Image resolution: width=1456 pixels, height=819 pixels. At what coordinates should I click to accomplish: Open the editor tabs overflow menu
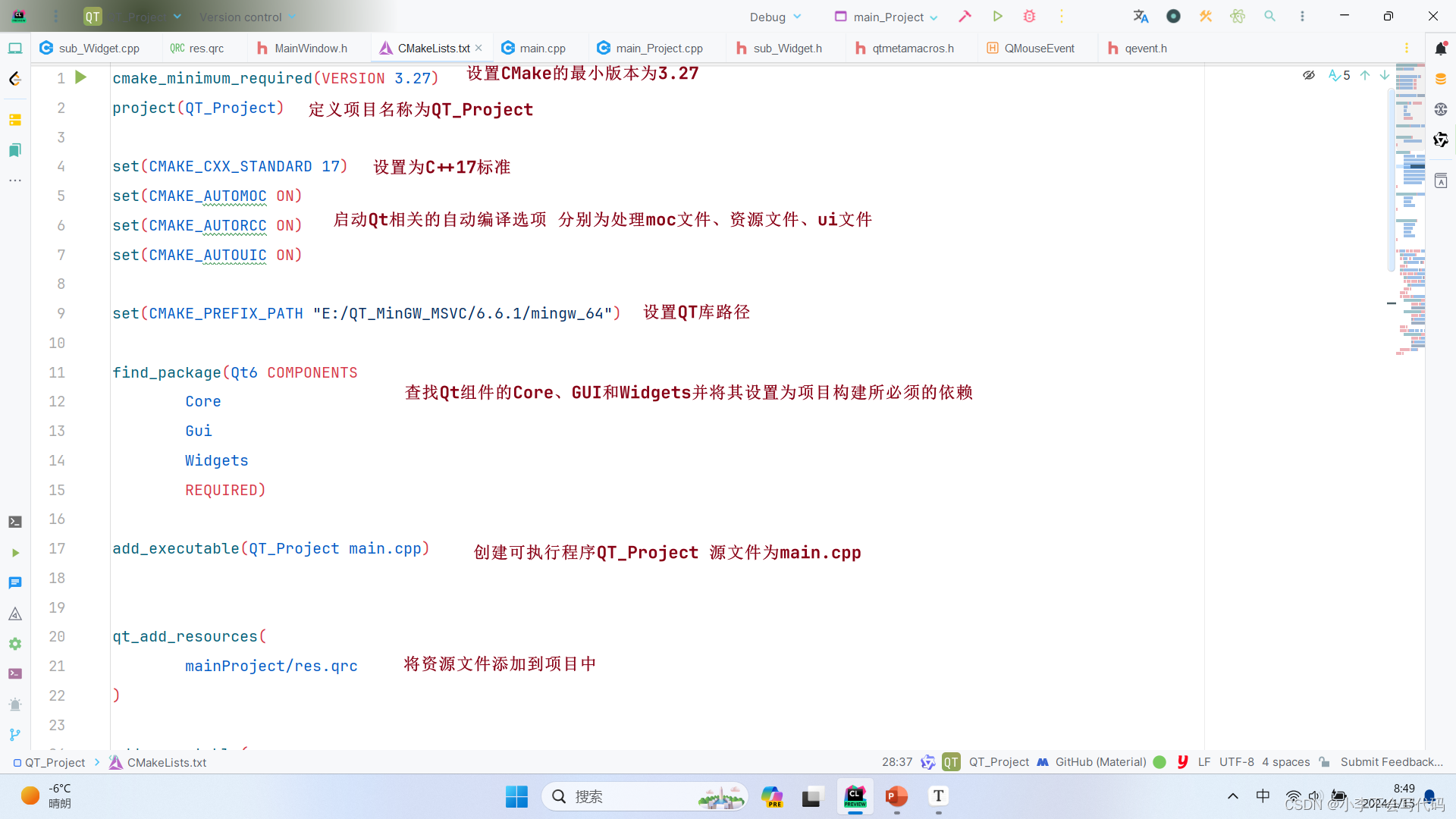[x=1407, y=48]
